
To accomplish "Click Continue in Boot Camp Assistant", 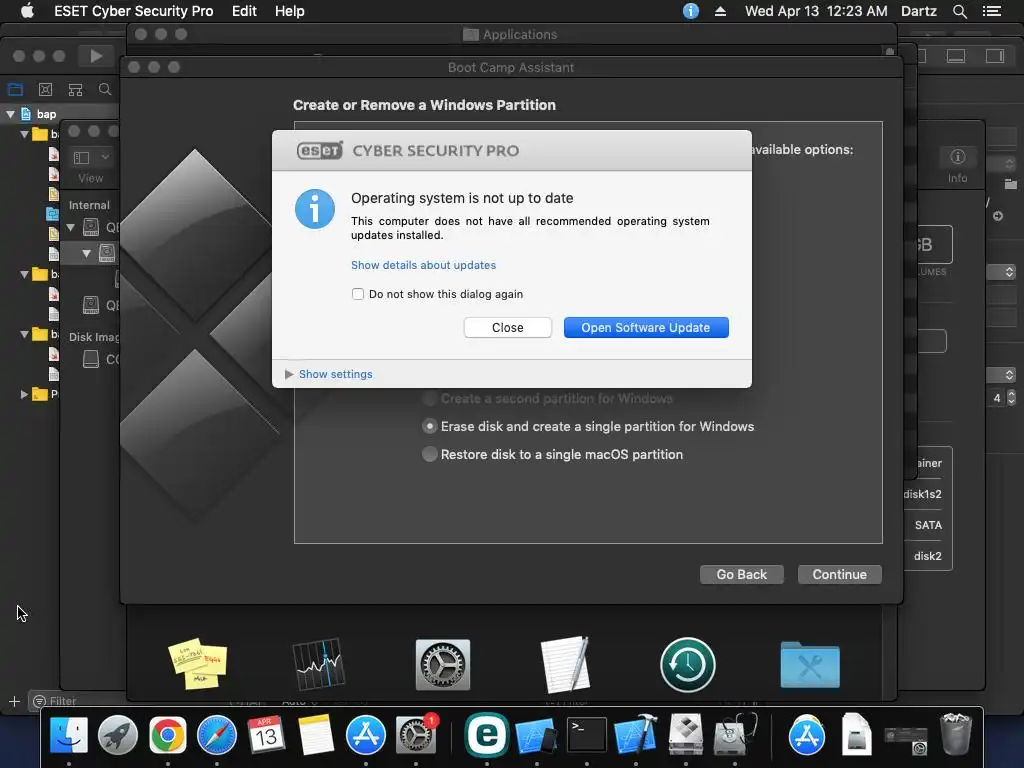I will (x=840, y=574).
